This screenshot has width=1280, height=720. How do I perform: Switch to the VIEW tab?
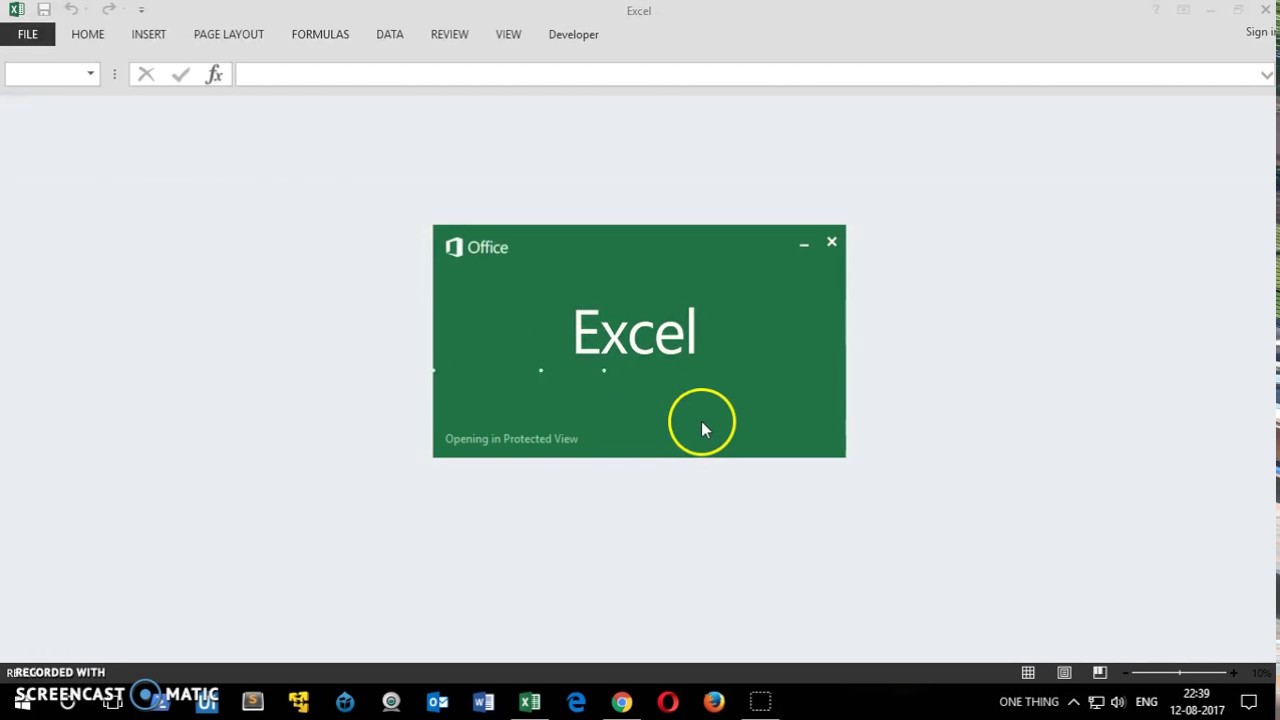[508, 34]
